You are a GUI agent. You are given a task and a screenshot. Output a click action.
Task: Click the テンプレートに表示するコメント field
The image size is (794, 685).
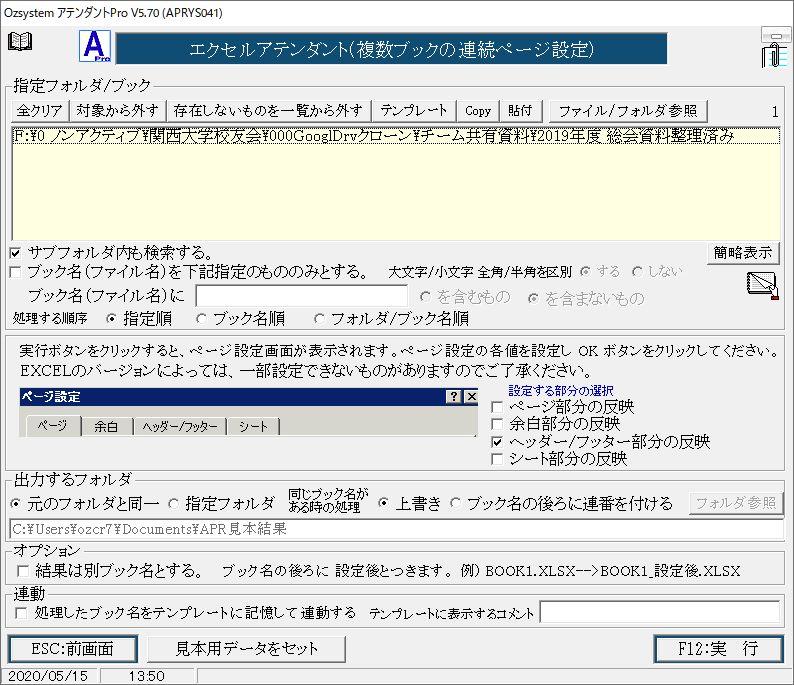point(660,612)
